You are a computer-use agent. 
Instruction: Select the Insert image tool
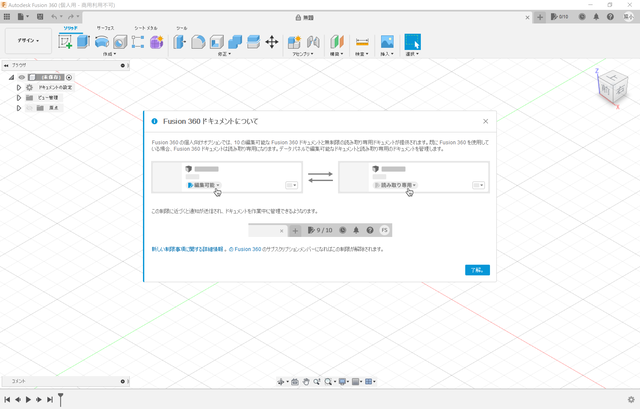(387, 42)
